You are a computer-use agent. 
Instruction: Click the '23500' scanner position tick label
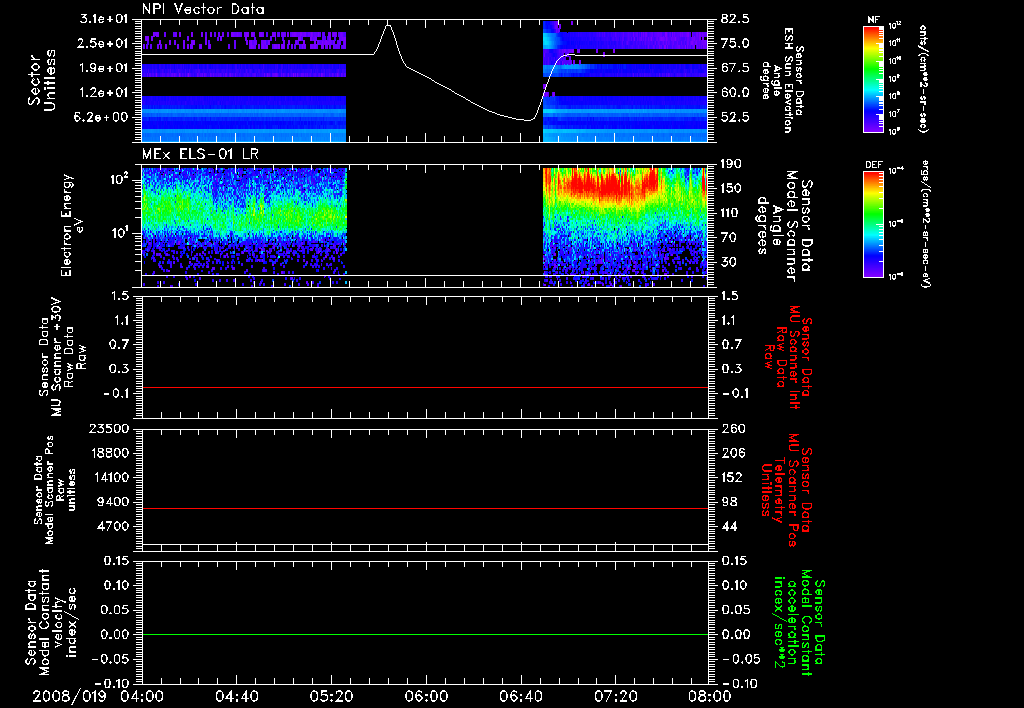110,429
